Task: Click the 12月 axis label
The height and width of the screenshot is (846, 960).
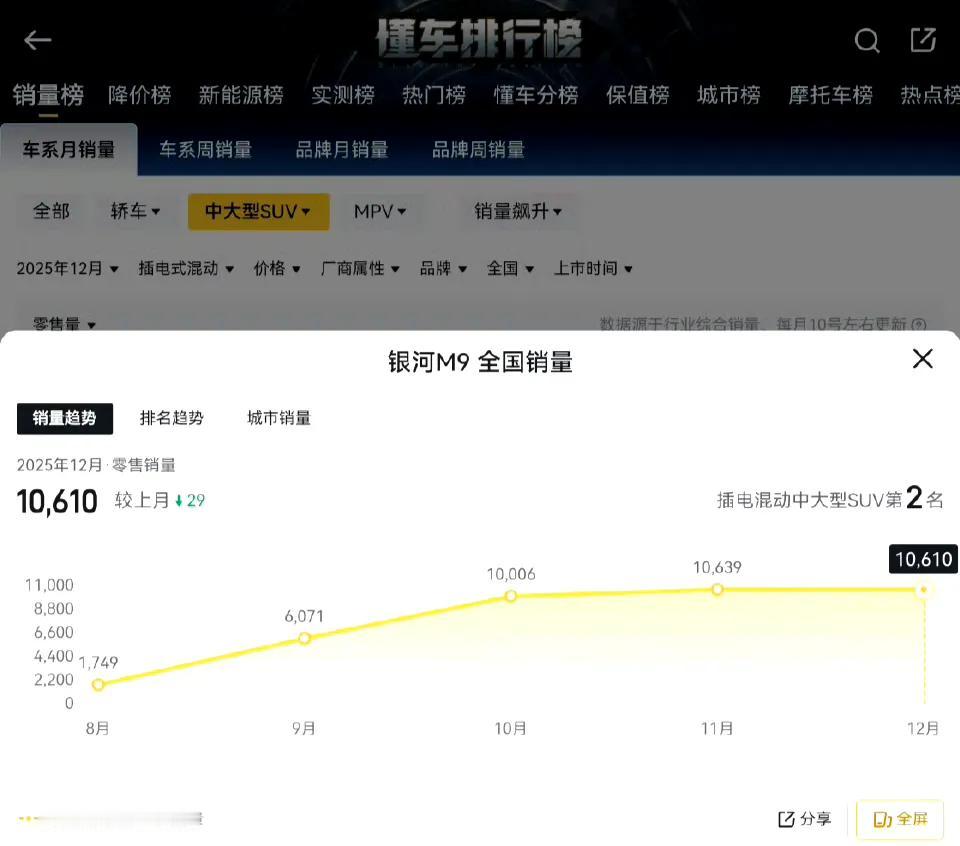Action: pyautogui.click(x=923, y=728)
